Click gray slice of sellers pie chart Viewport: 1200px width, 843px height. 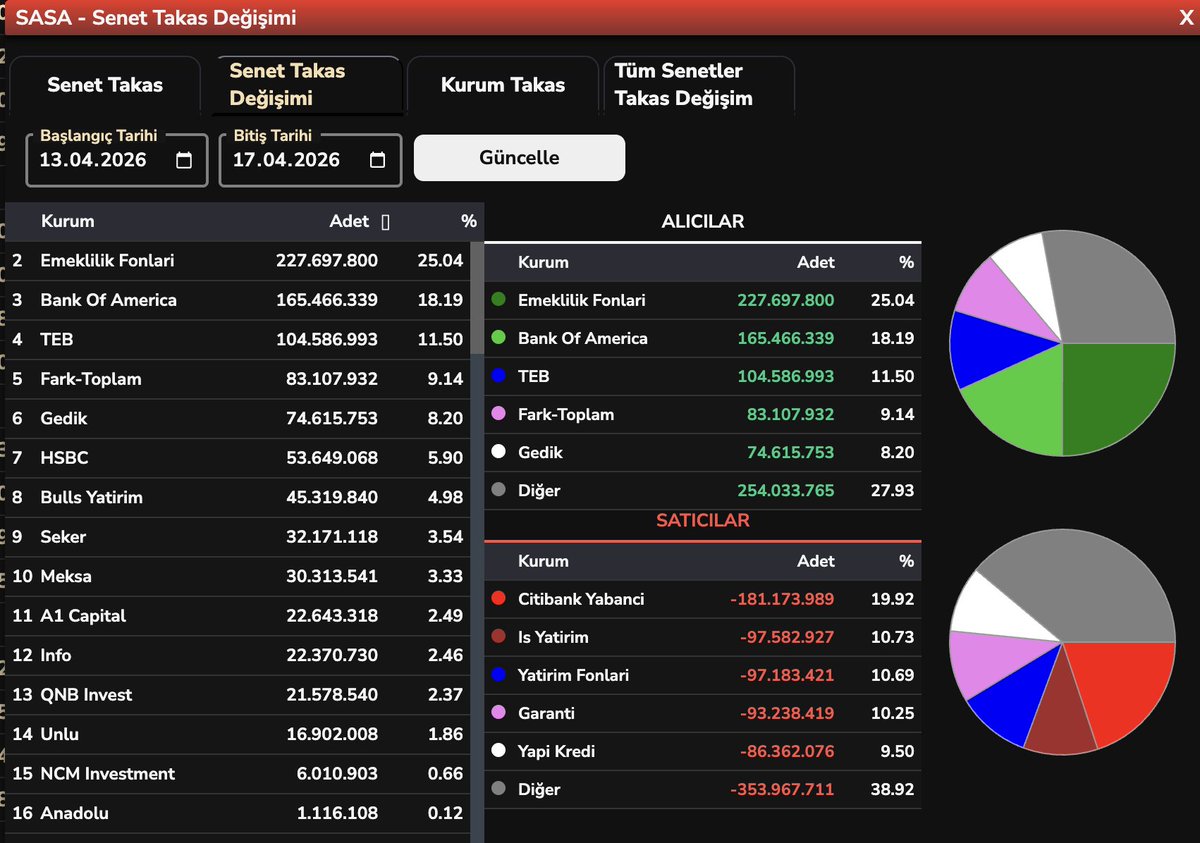coord(1080,585)
